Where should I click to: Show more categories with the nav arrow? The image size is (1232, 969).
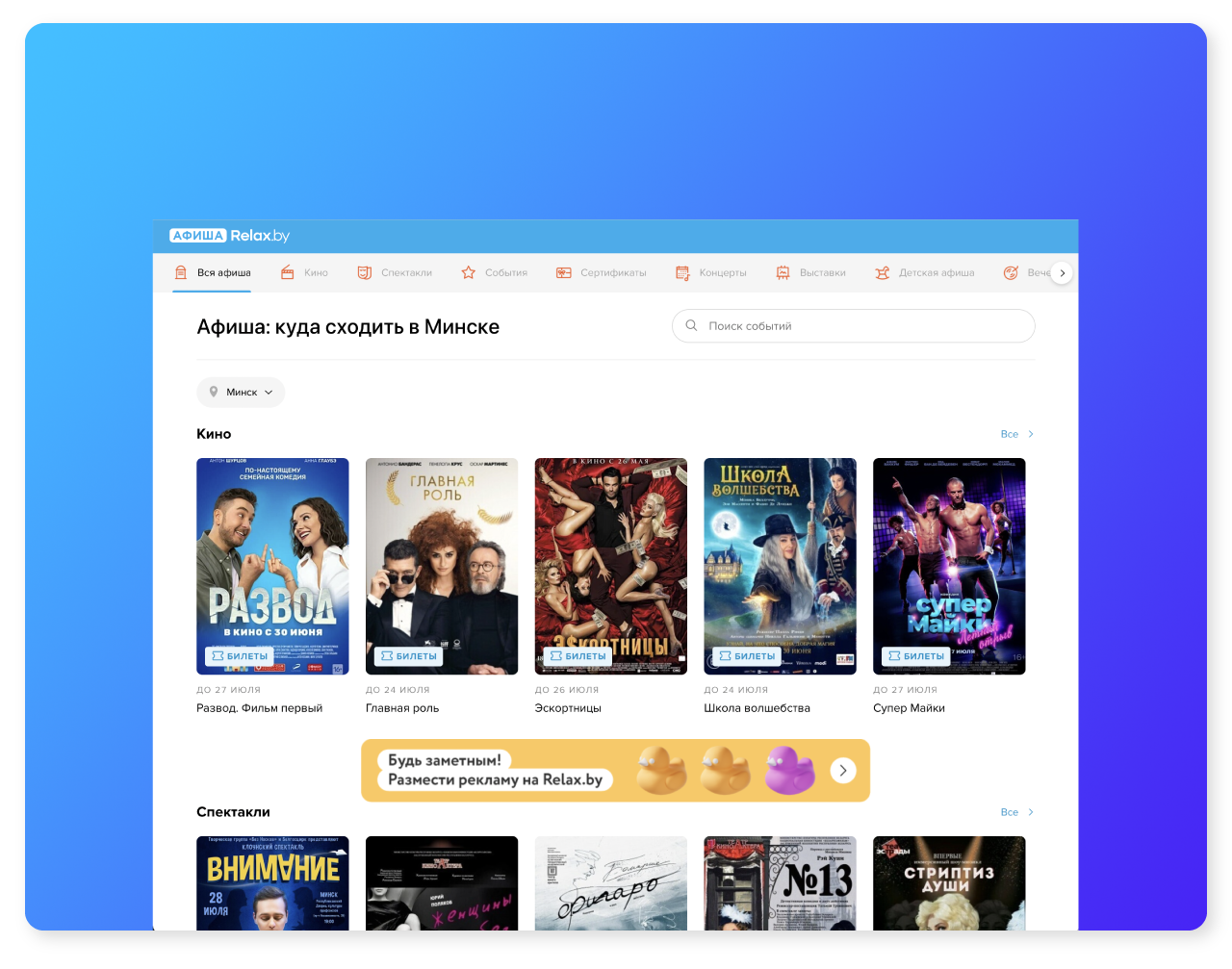pos(1062,272)
